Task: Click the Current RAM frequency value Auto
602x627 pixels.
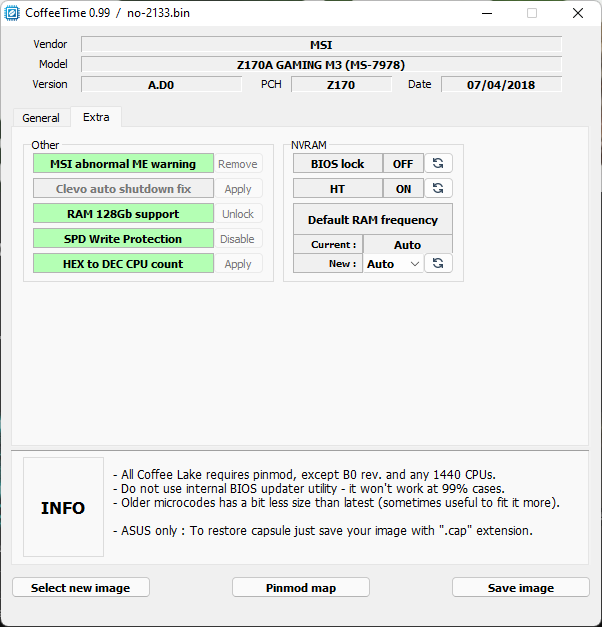Action: pos(408,244)
